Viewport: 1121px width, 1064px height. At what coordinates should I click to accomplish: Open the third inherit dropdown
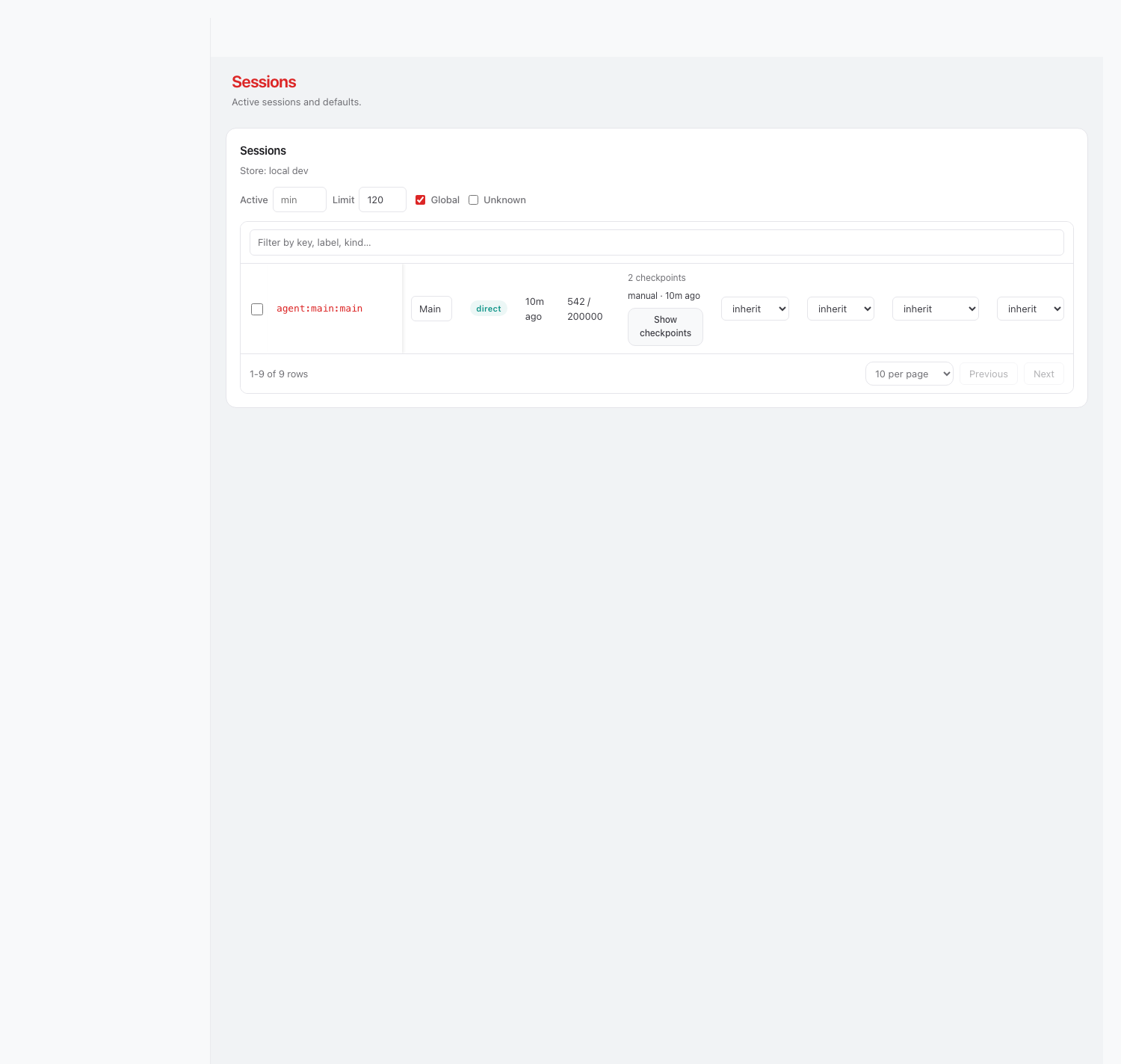tap(935, 309)
